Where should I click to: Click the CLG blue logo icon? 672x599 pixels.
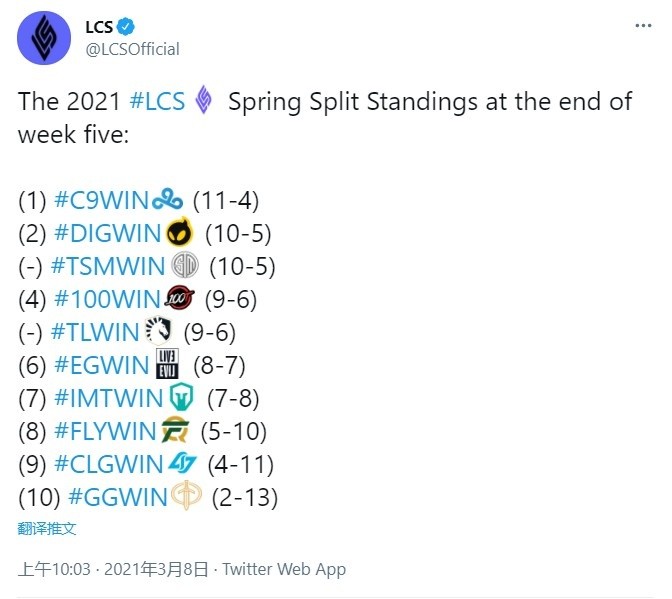click(182, 463)
